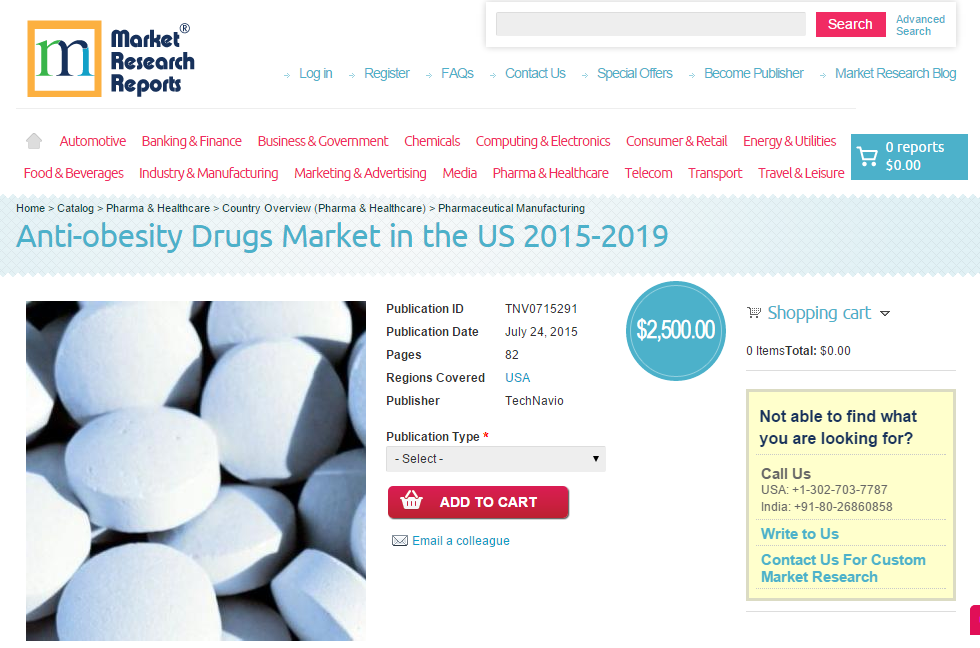
Task: Click the USA regions covered link
Action: point(517,377)
